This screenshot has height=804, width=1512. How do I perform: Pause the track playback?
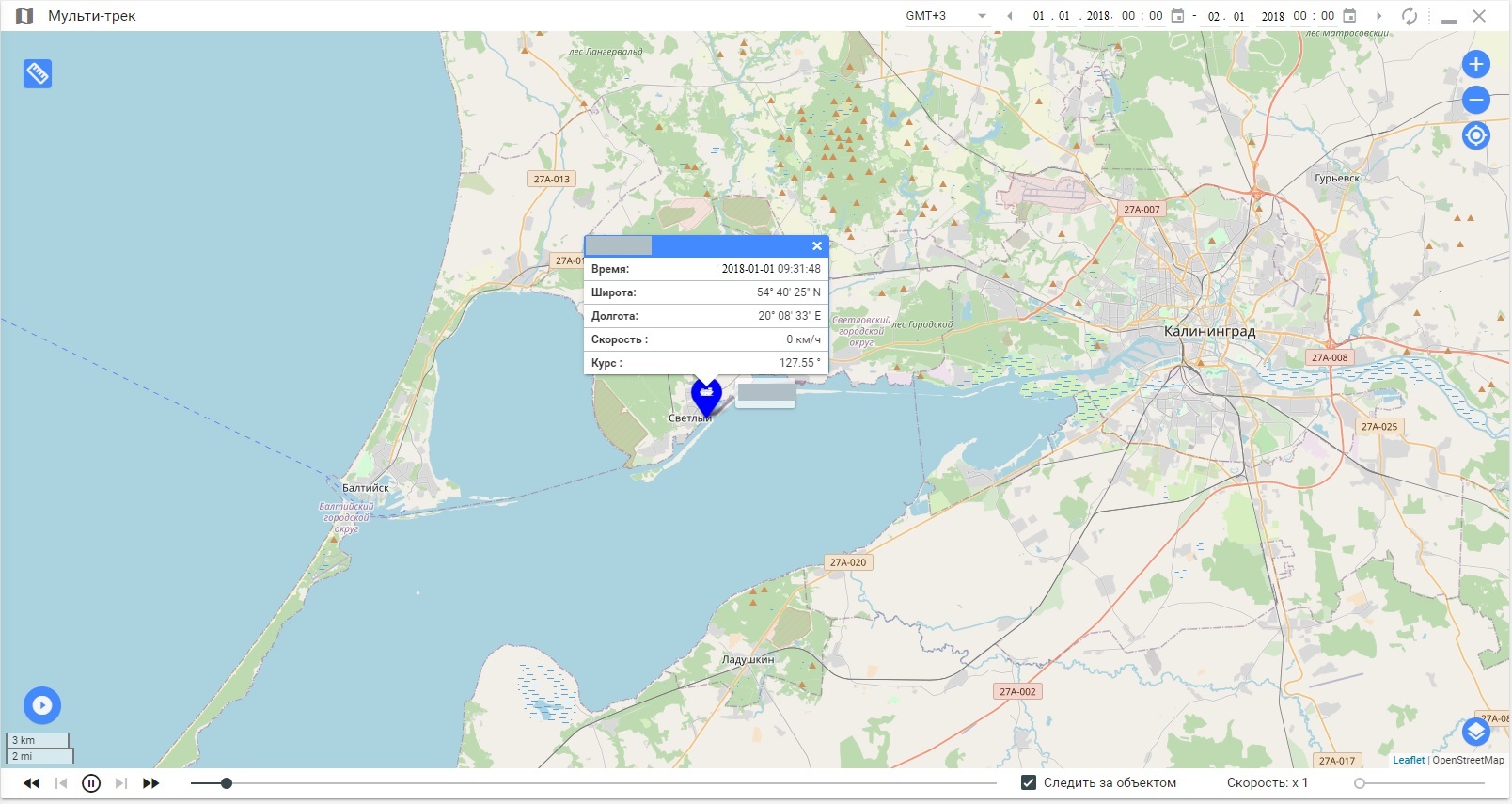coord(91,783)
